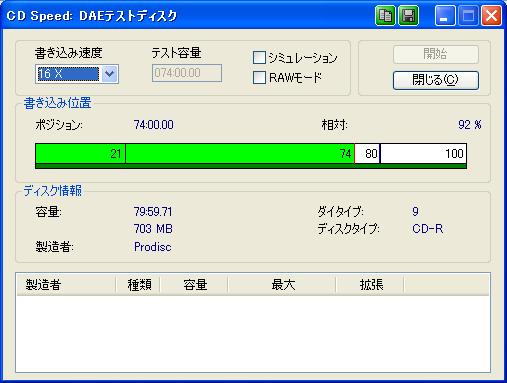This screenshot has height=383, width=507.
Task: Sort by 最大 column header
Action: coord(282,285)
